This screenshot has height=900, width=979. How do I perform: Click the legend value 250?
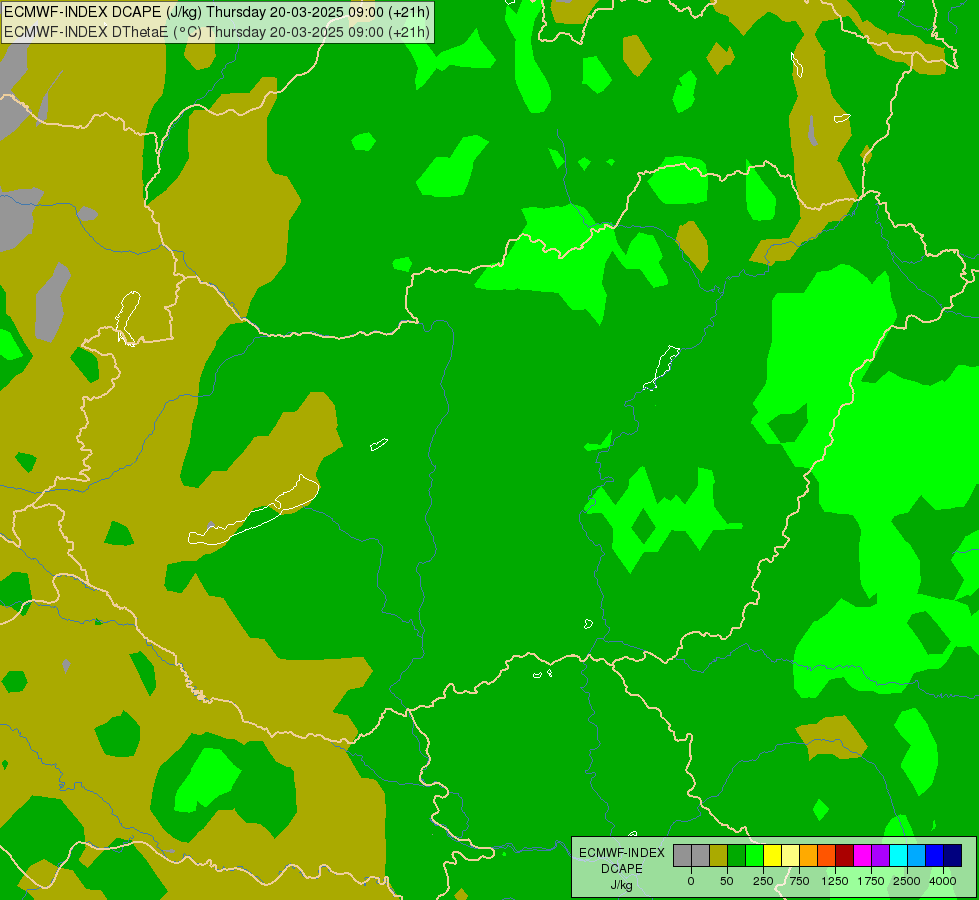click(763, 881)
